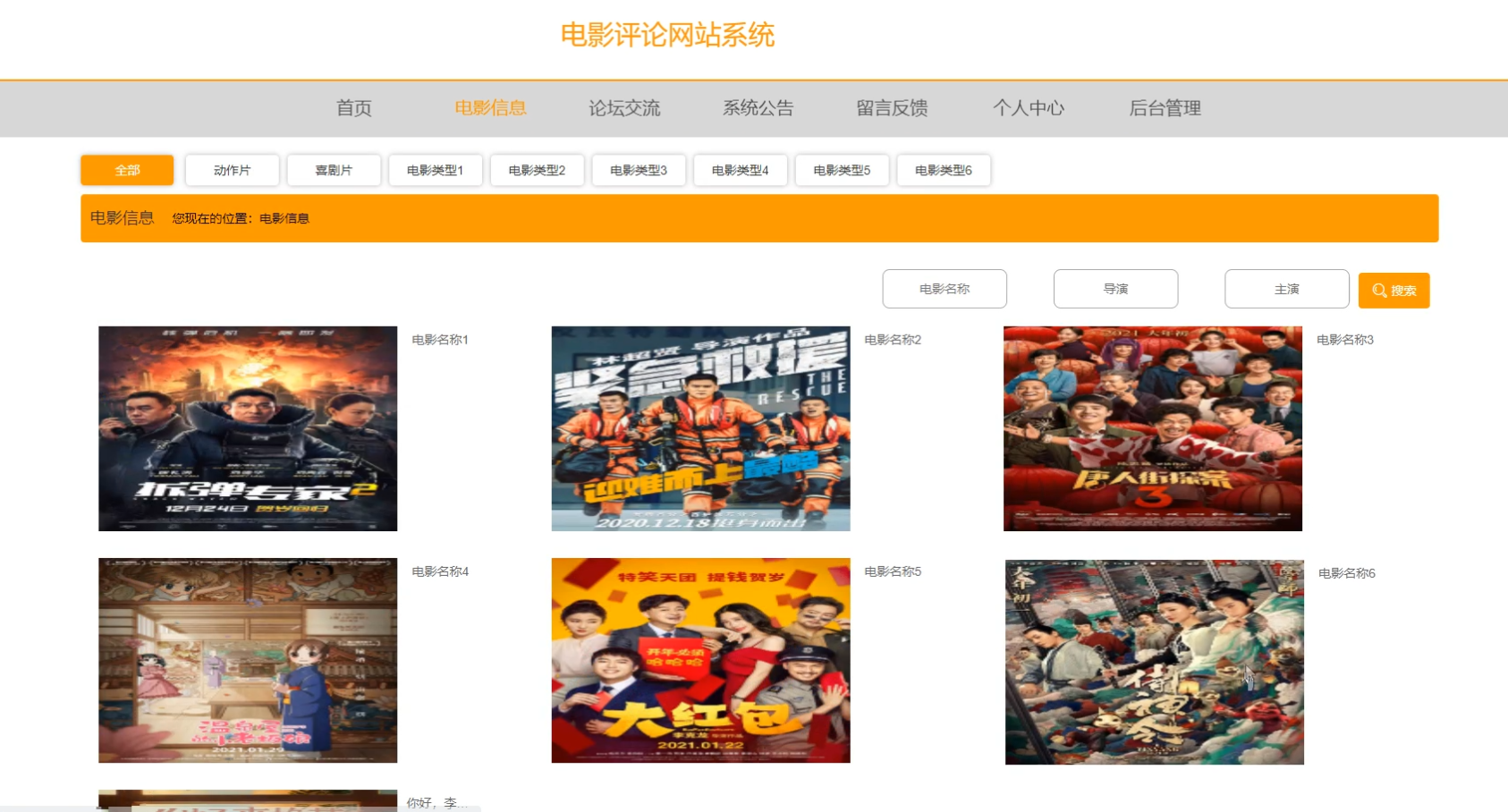Click the 电影名称4 title link
The width and height of the screenshot is (1508, 812).
tap(440, 571)
